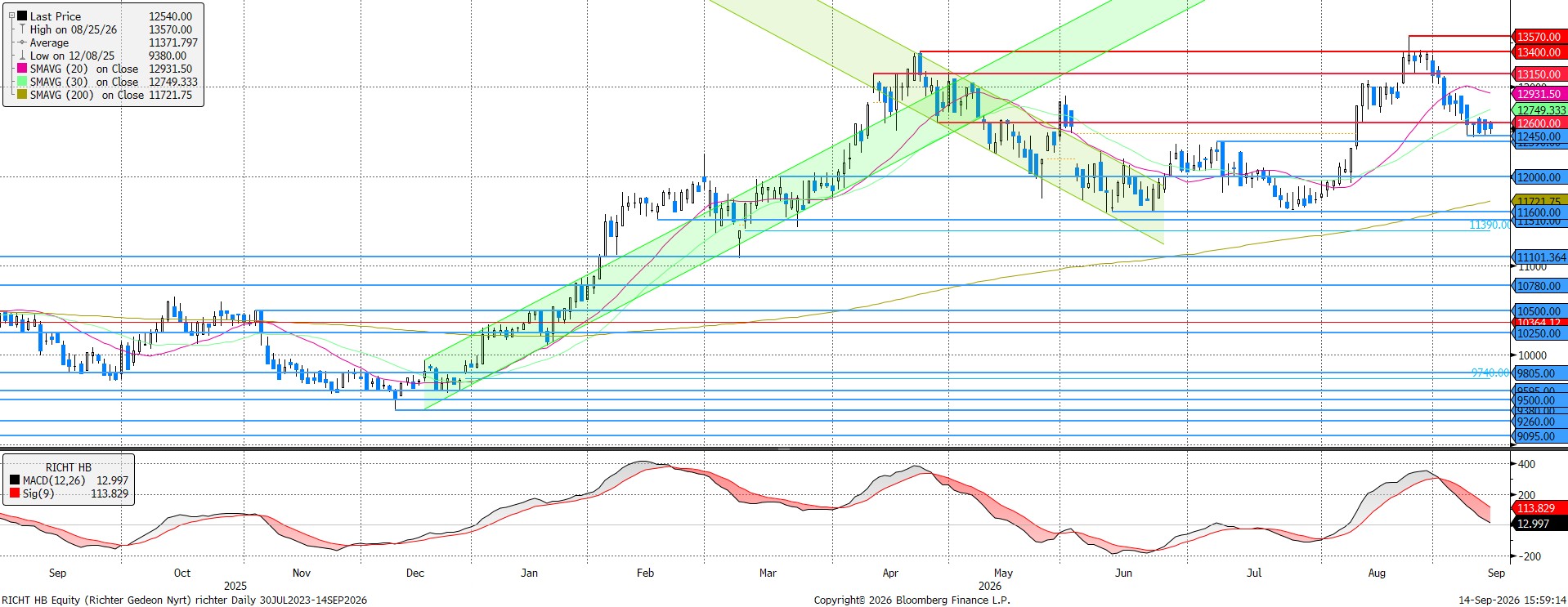Select the panel divider above the MACD pane
This screenshot has height=607, width=1568.
pos(784,449)
